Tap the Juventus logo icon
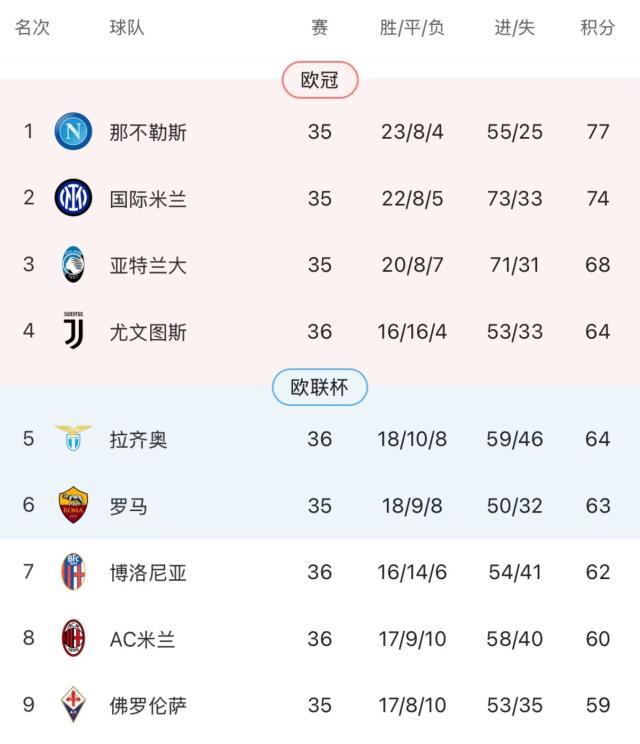The image size is (640, 744). click(73, 331)
